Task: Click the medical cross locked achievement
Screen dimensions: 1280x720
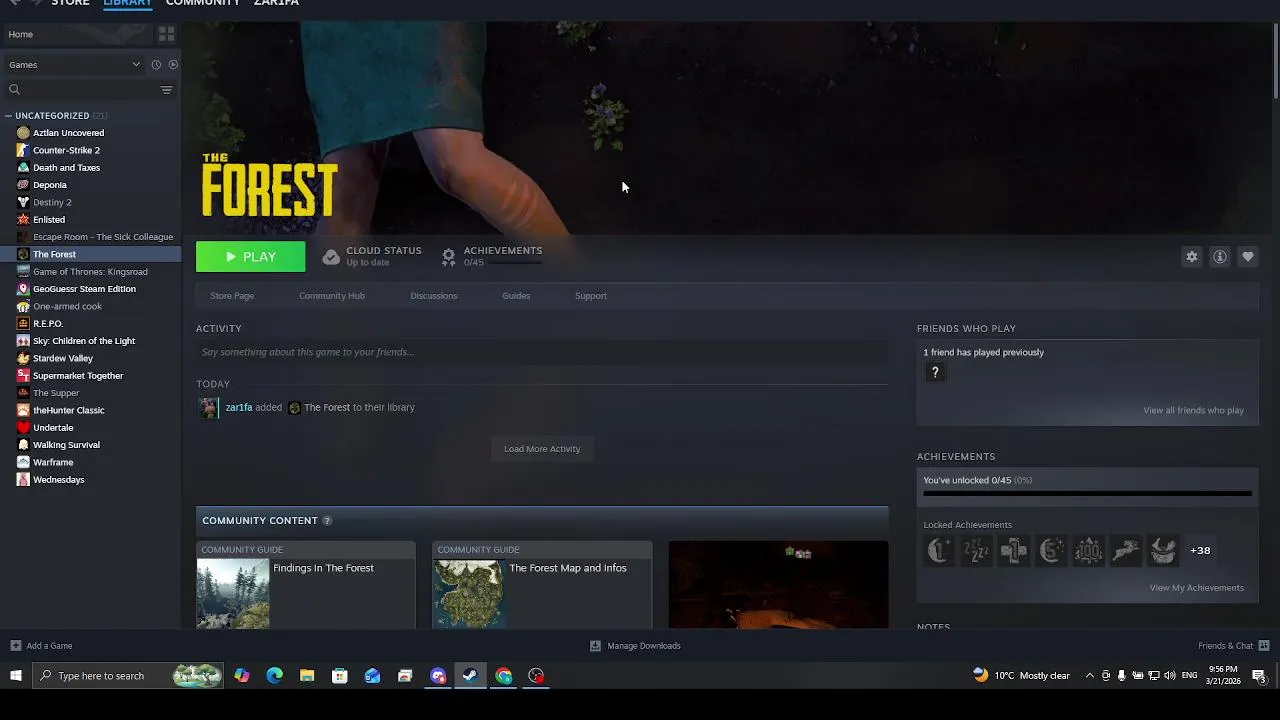Action: coord(1014,550)
